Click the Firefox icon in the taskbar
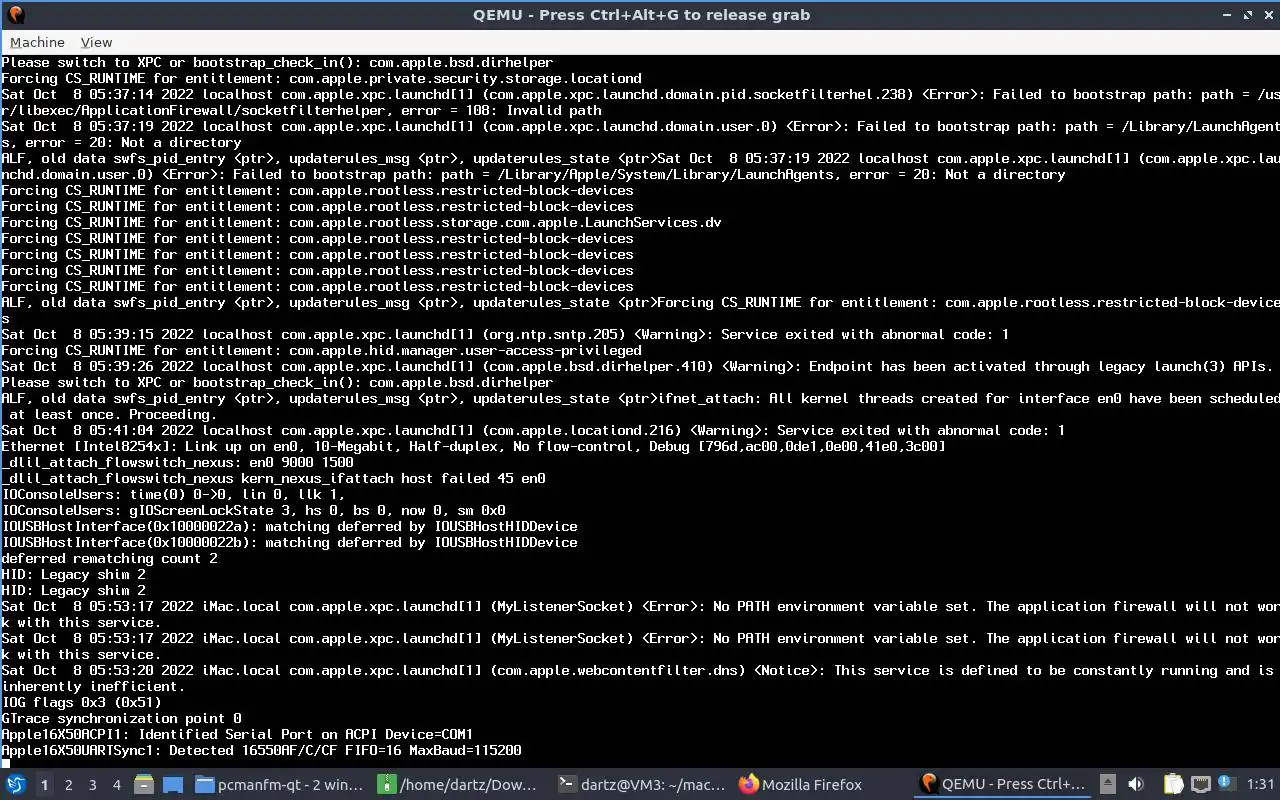 [x=749, y=785]
